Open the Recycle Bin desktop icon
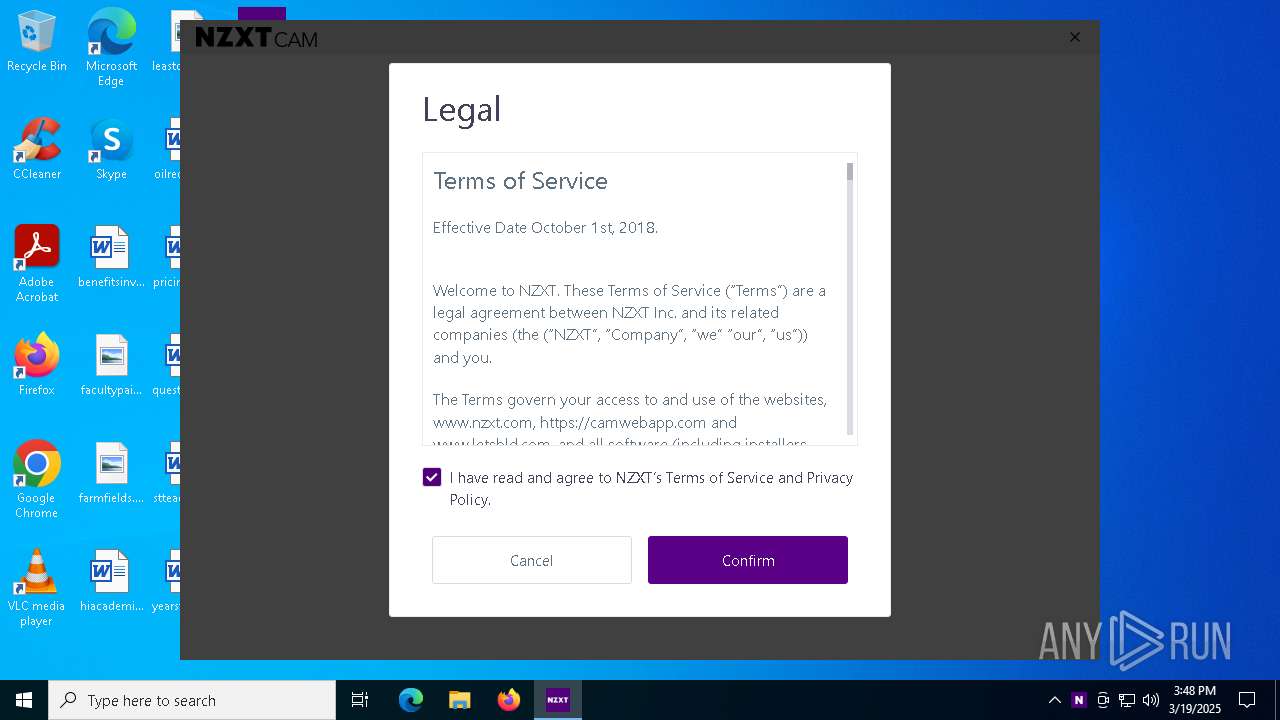The width and height of the screenshot is (1280, 720). click(x=37, y=42)
